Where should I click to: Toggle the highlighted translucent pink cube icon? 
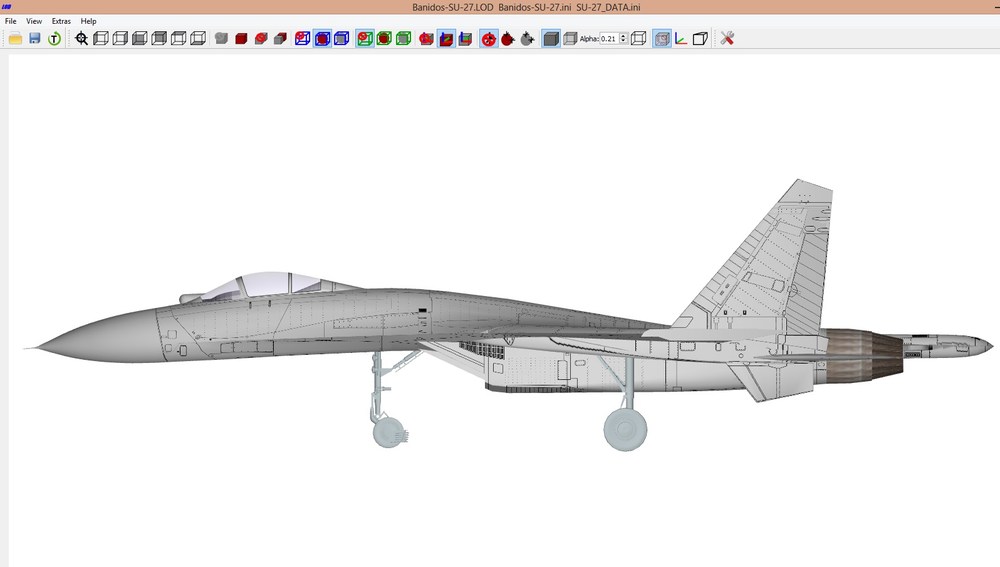tap(662, 38)
